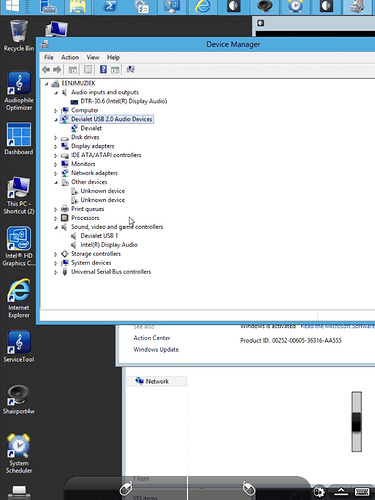This screenshot has height=500, width=375.
Task: Collapse Audio inputs and outputs node
Action: point(56,92)
